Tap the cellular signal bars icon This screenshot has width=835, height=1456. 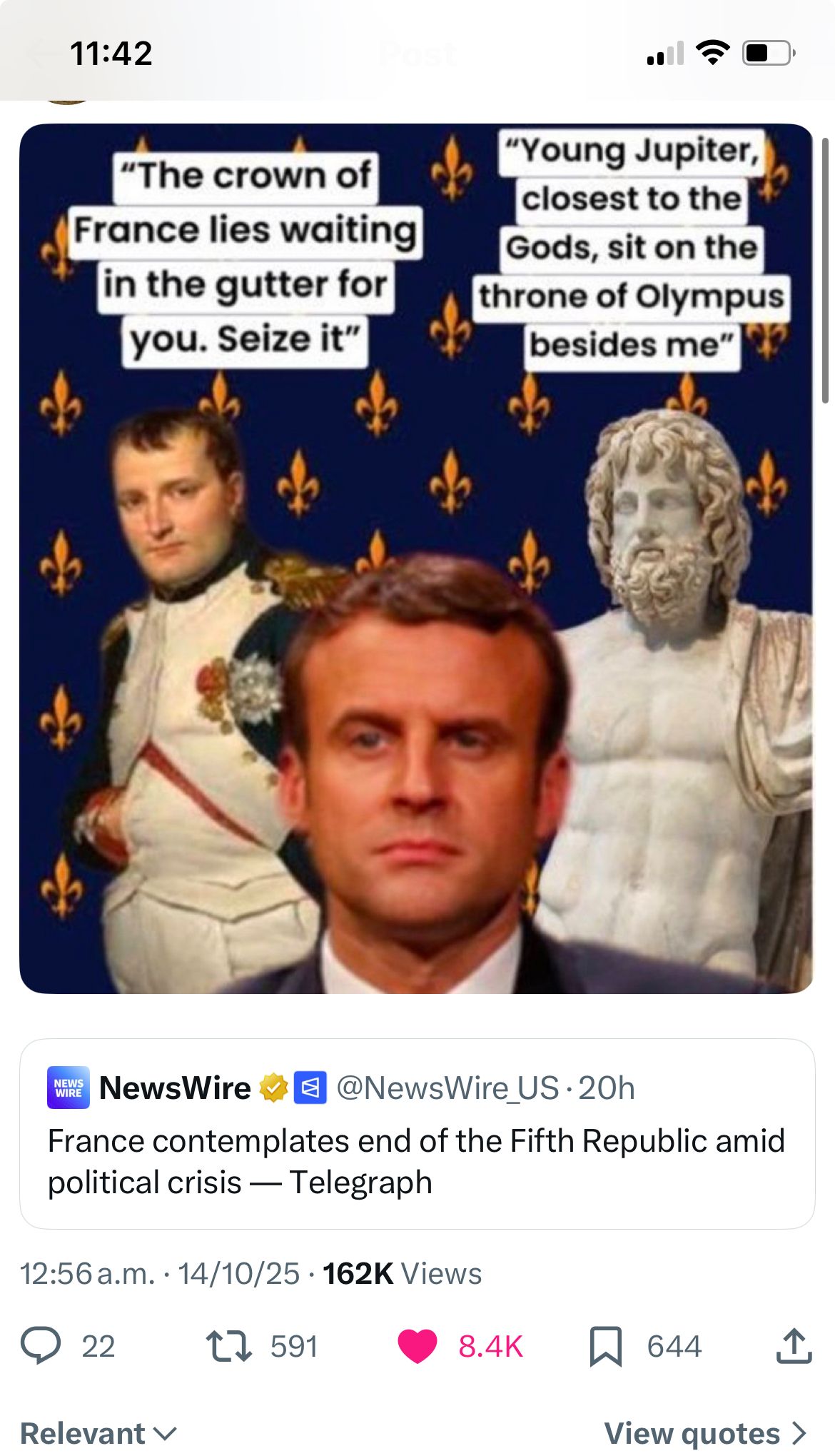click(x=665, y=54)
